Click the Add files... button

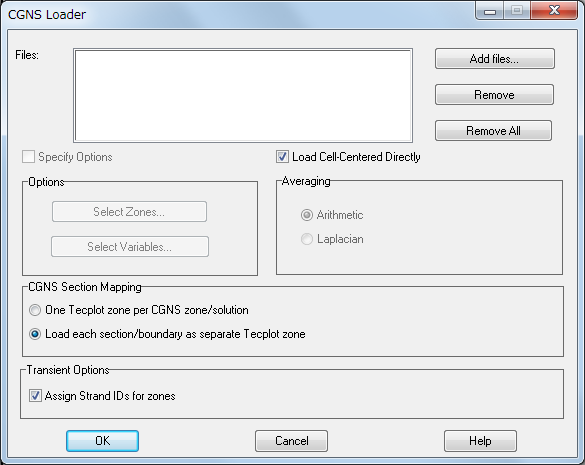pos(494,59)
